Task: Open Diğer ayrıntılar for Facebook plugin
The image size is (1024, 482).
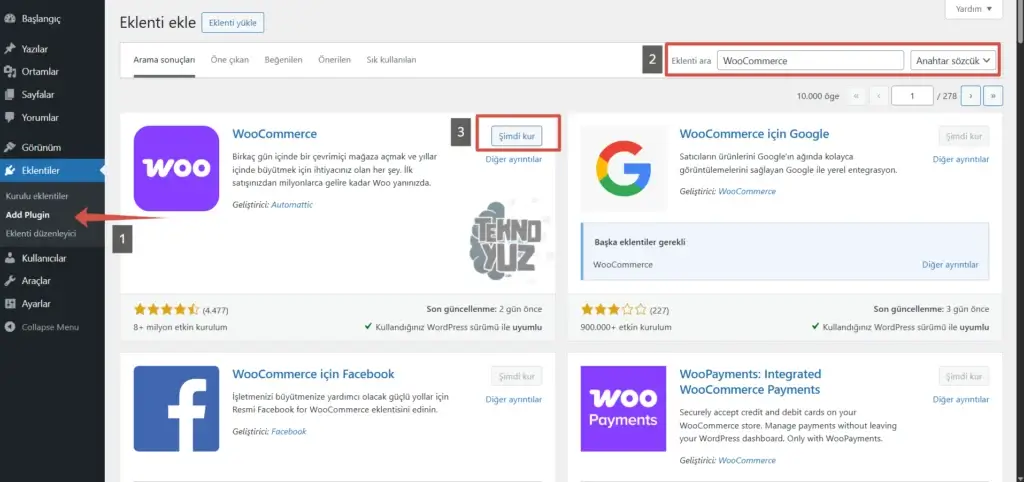Action: click(513, 400)
